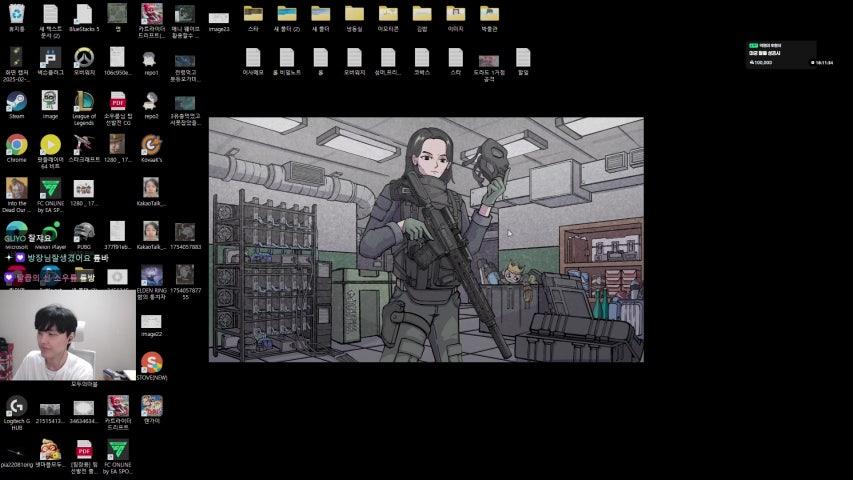Screen dimensions: 853x480
Task: Open the pia22081orig image file
Action: [x=17, y=456]
